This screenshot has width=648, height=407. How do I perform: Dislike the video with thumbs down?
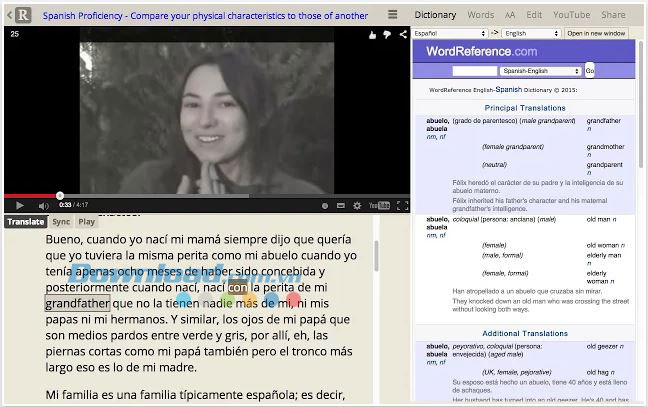tap(386, 34)
